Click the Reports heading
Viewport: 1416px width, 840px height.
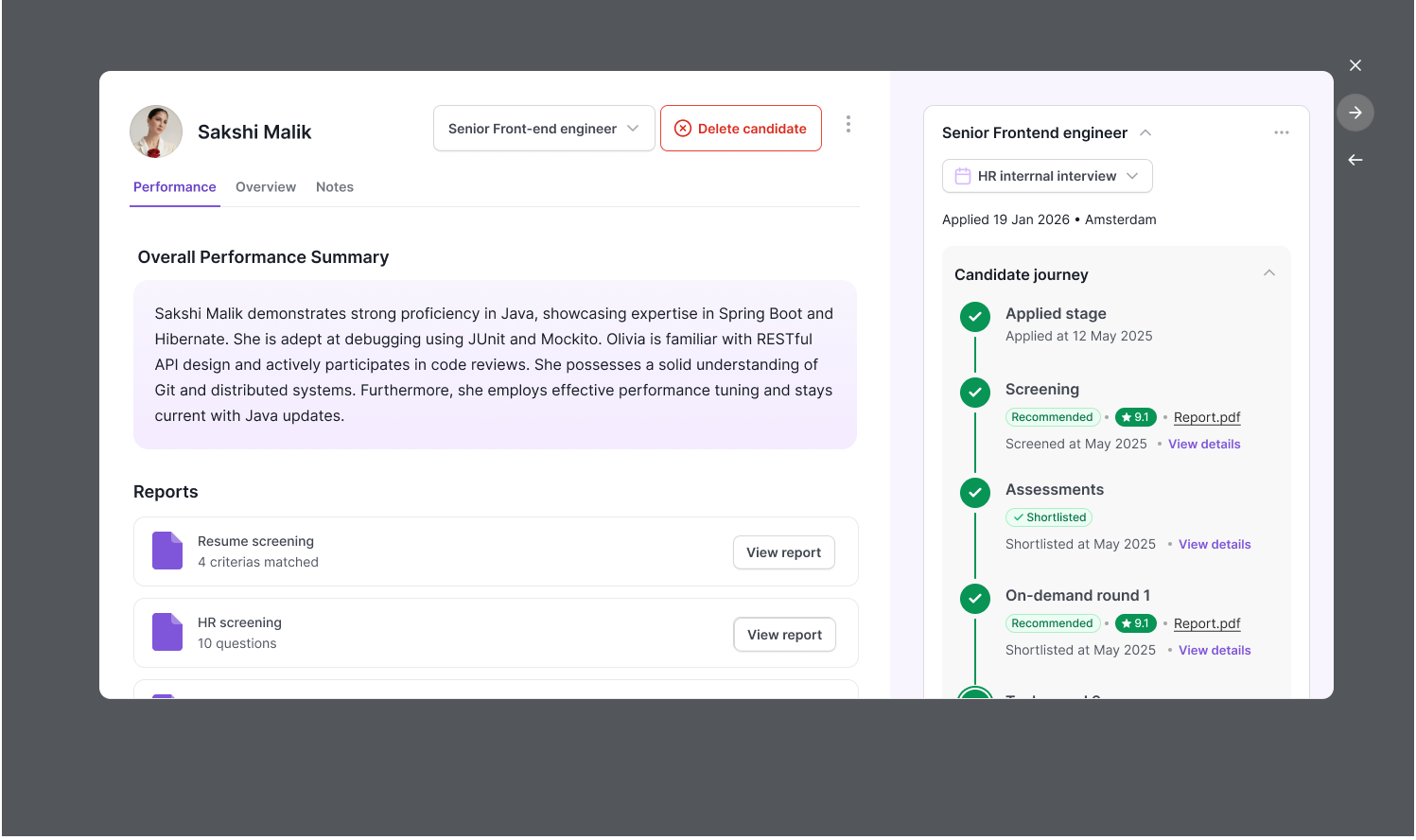tap(166, 492)
